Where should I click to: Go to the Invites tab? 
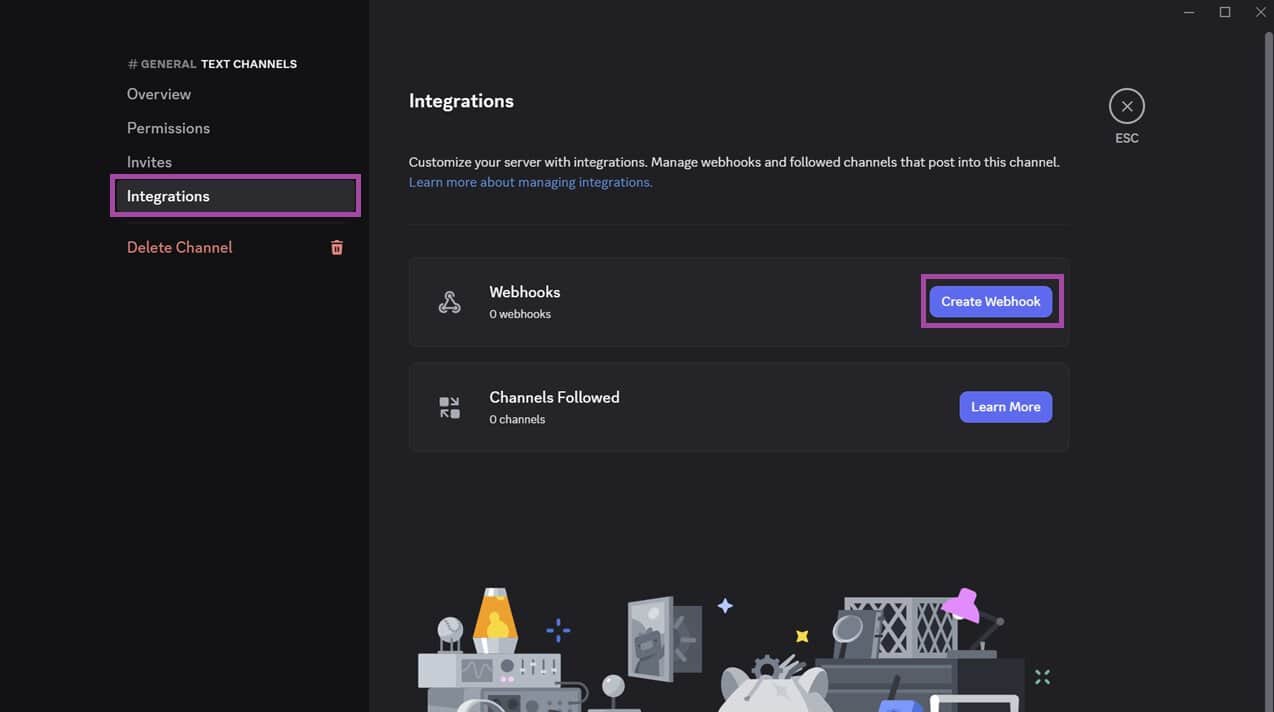click(149, 162)
